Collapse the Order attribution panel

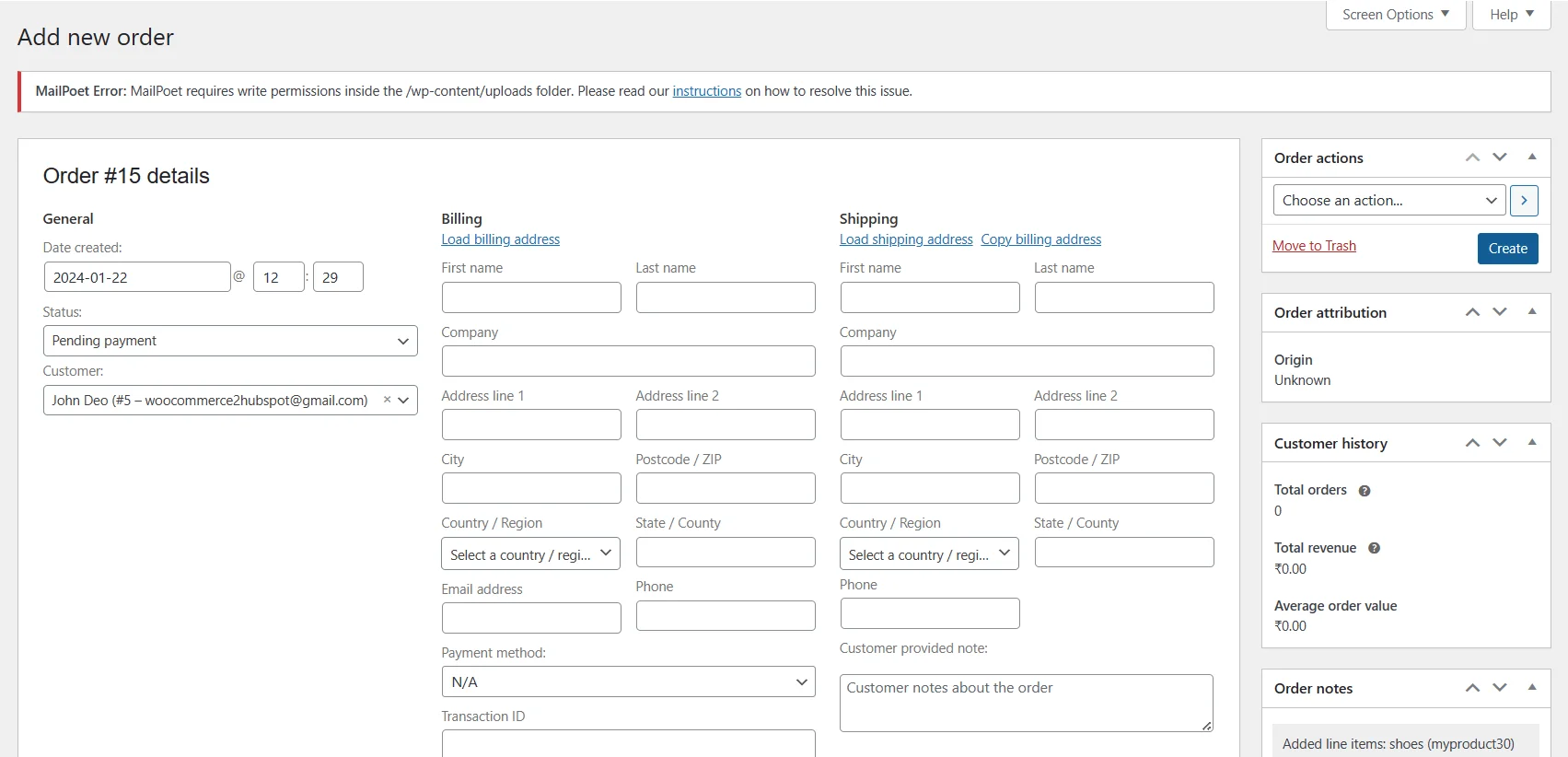pos(1532,312)
